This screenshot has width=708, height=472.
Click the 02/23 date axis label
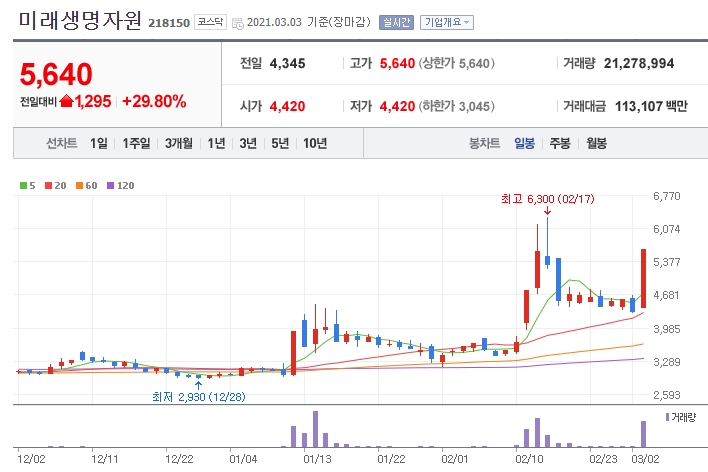[603, 459]
